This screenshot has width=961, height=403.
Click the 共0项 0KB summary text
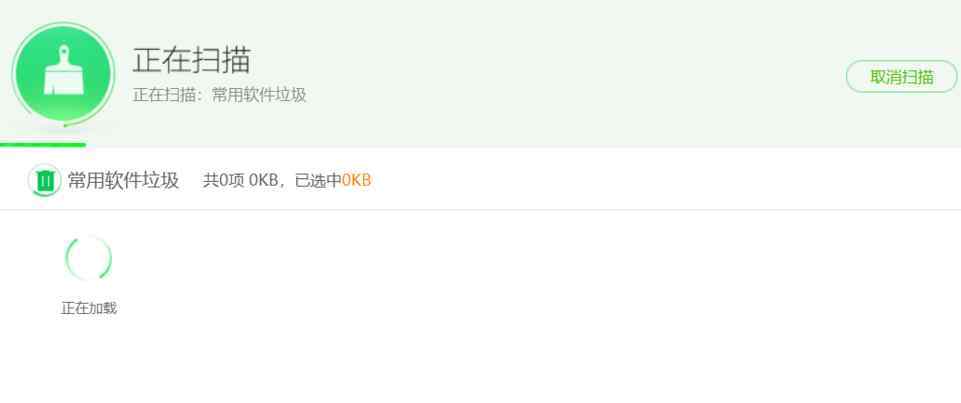tap(240, 181)
